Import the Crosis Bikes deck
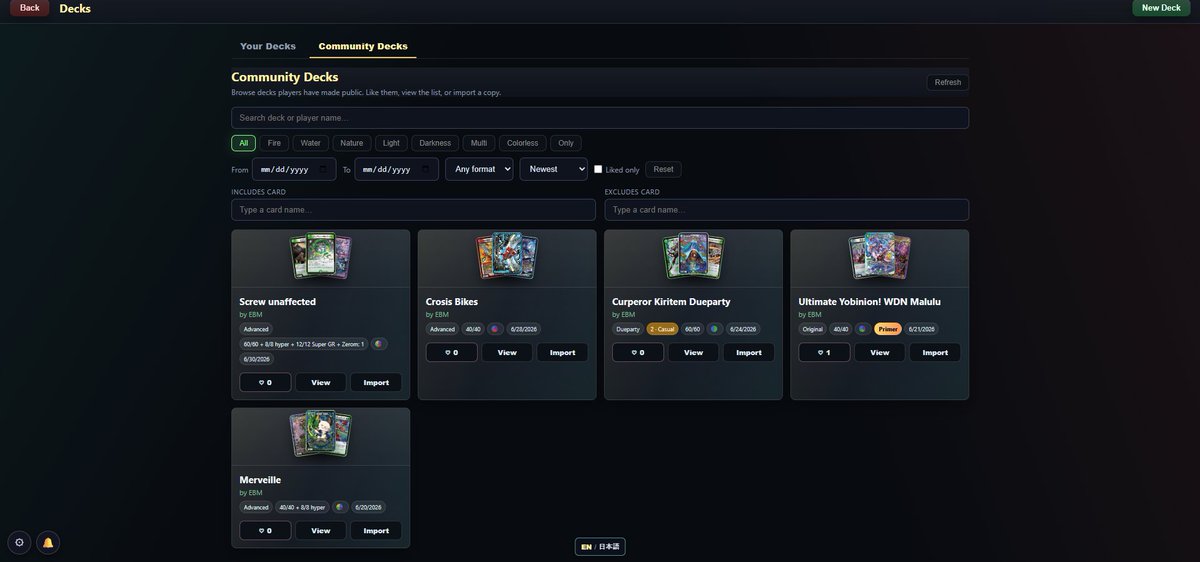 click(562, 352)
